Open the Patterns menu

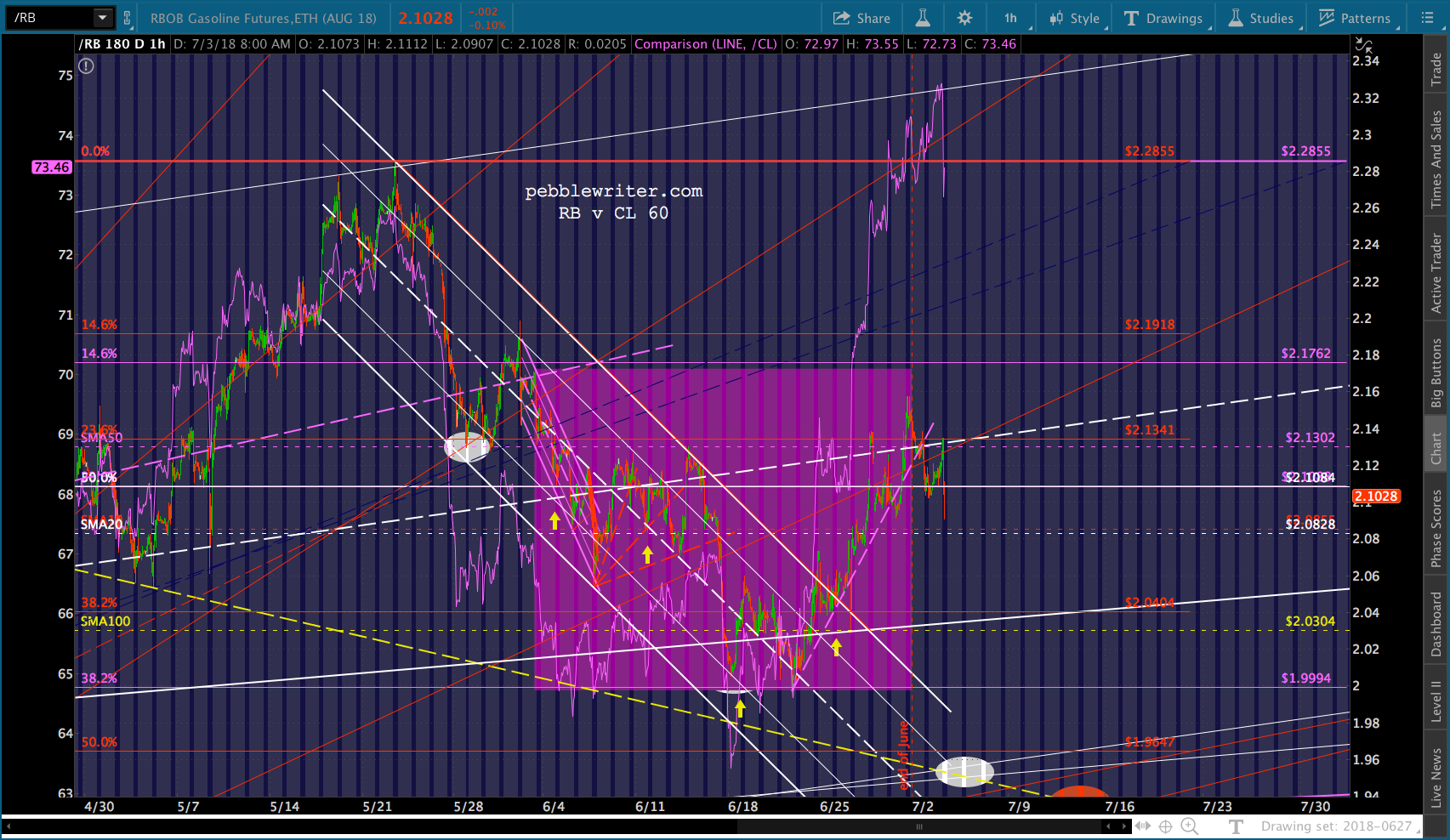point(1355,18)
